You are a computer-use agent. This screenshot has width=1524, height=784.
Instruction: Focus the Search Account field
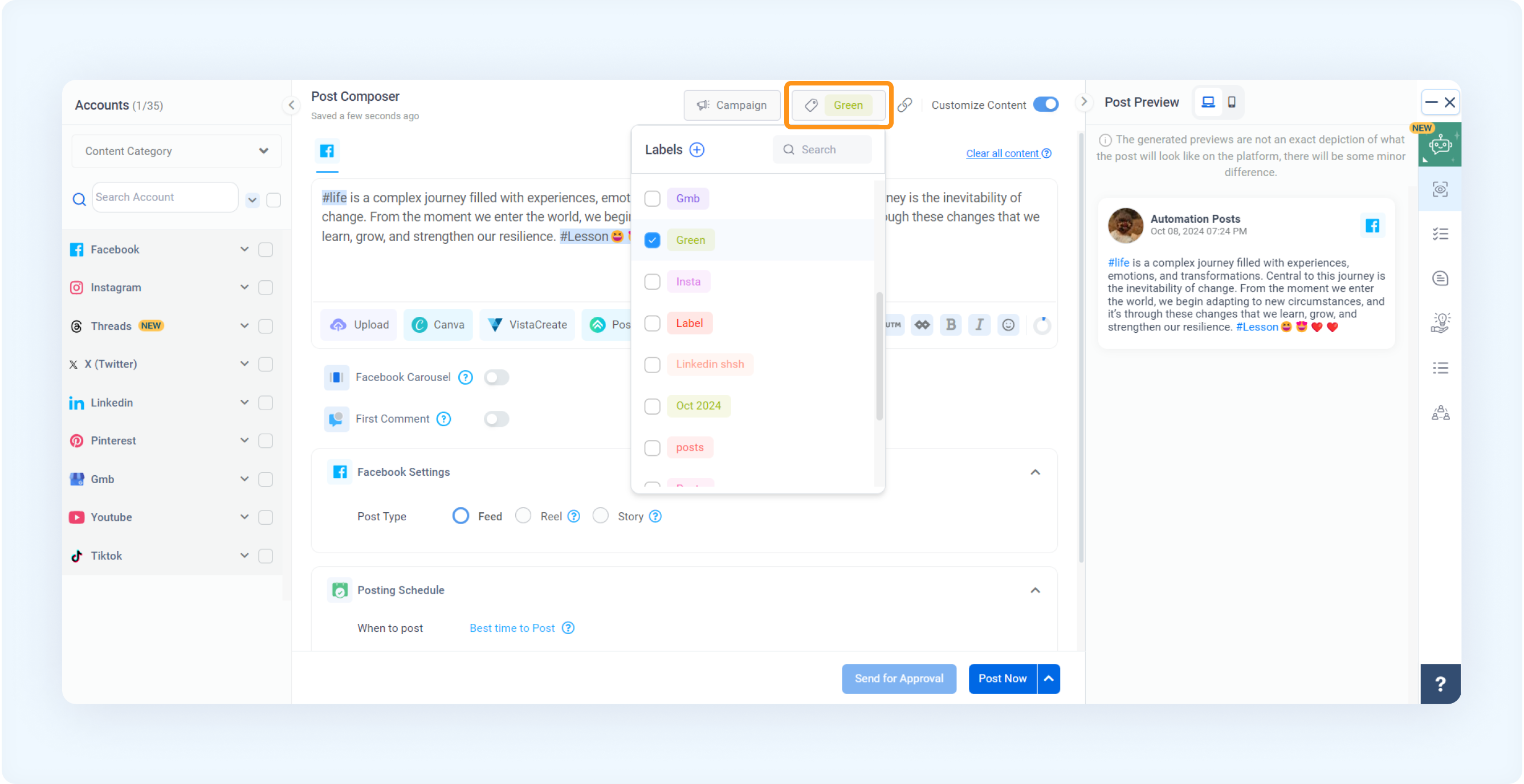click(165, 198)
